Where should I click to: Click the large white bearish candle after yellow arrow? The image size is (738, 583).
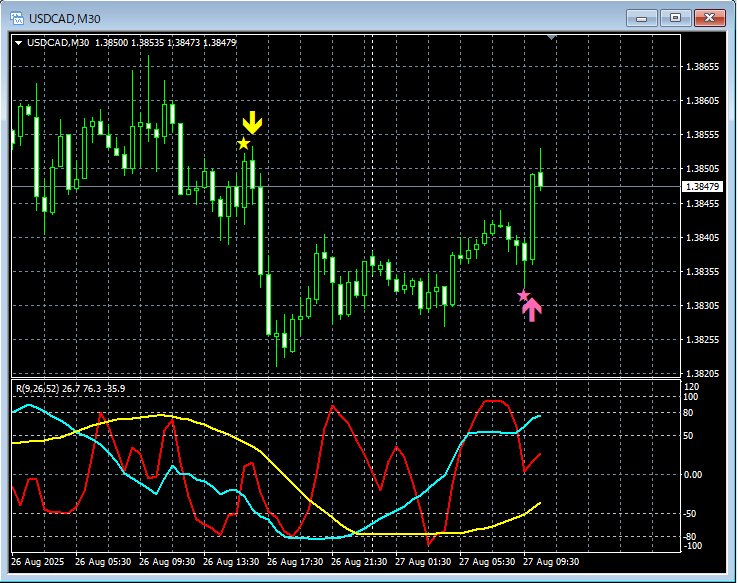click(260, 231)
